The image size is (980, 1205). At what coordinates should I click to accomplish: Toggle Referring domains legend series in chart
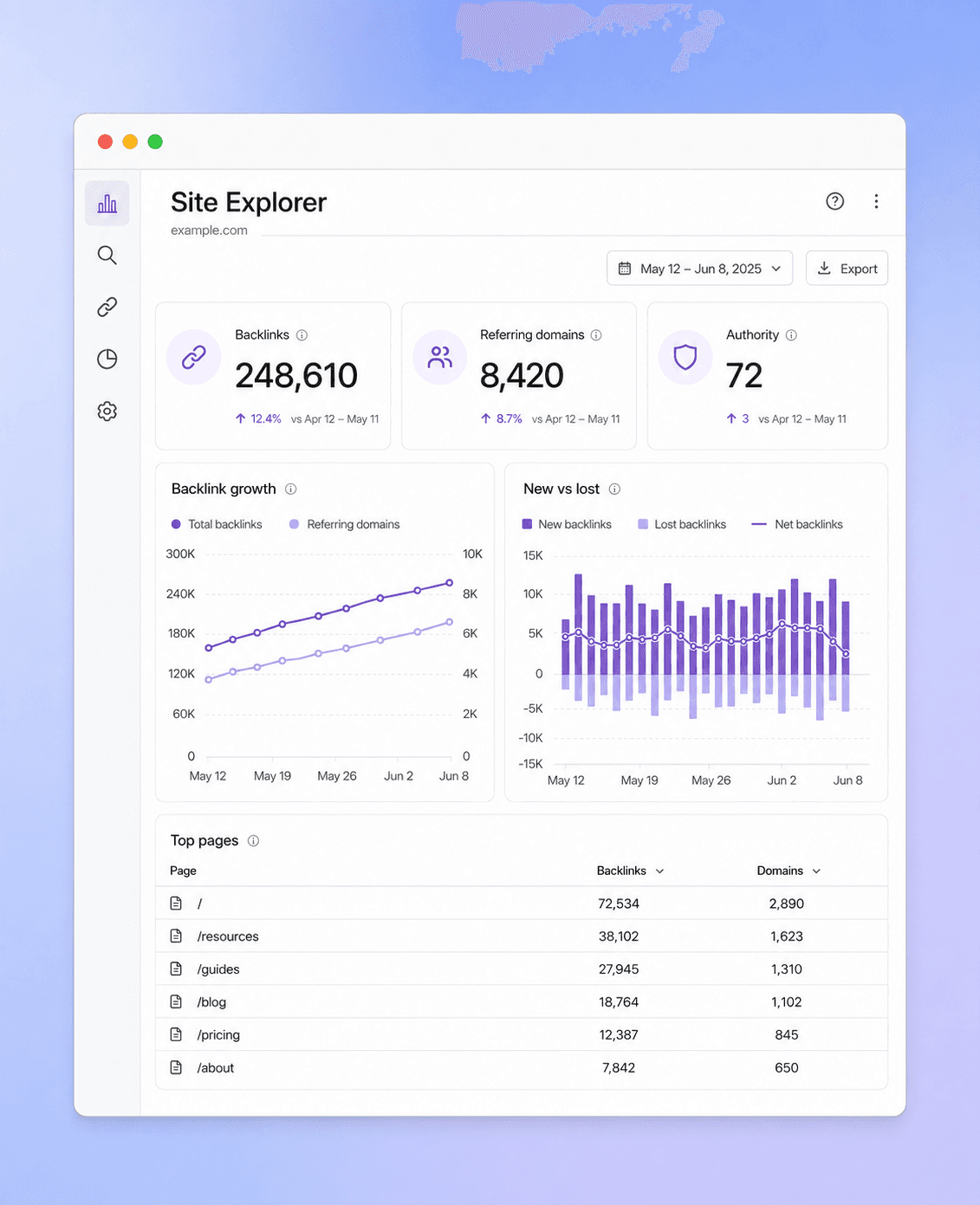(345, 524)
